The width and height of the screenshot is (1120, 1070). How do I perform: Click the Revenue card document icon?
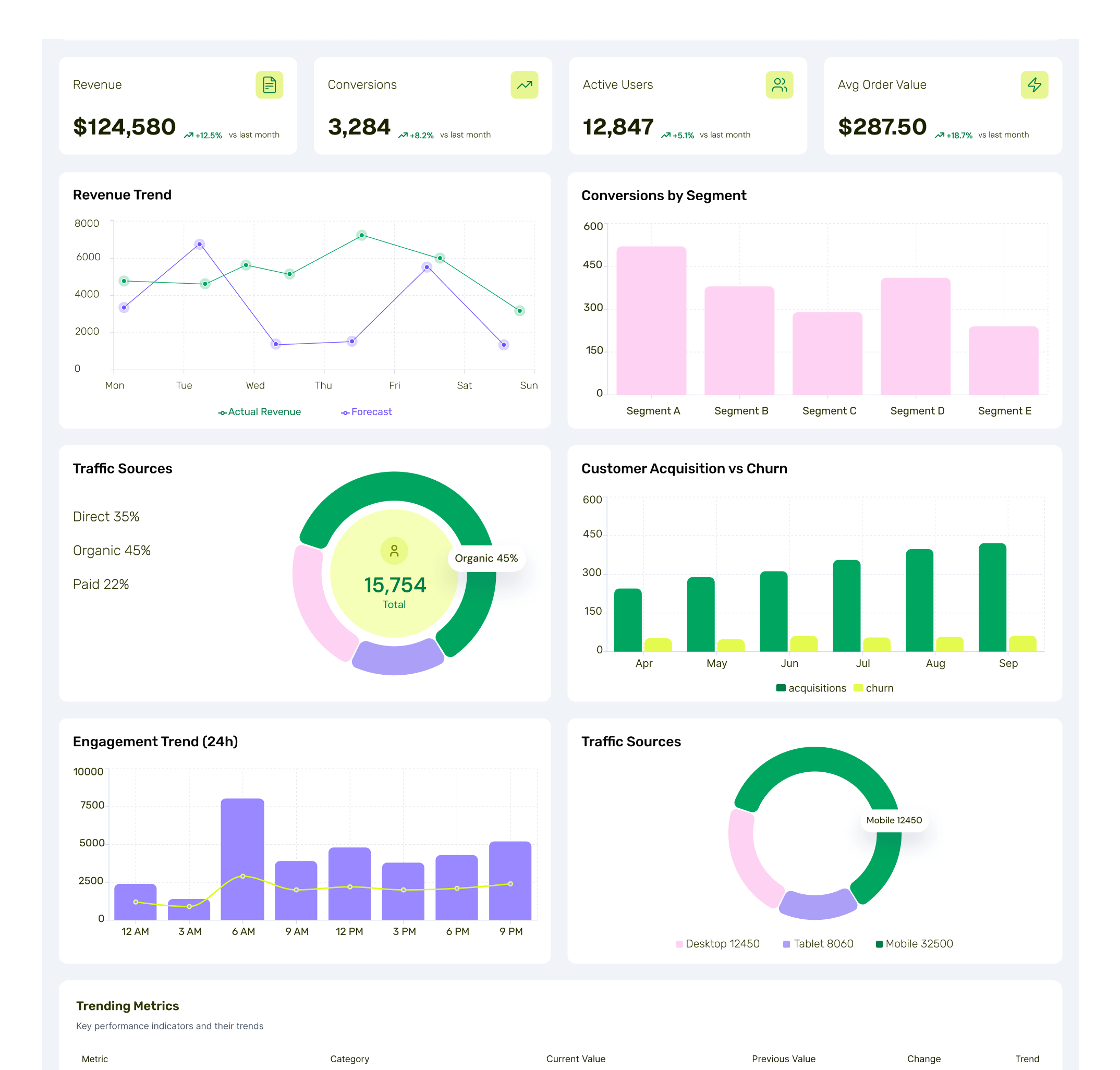269,85
